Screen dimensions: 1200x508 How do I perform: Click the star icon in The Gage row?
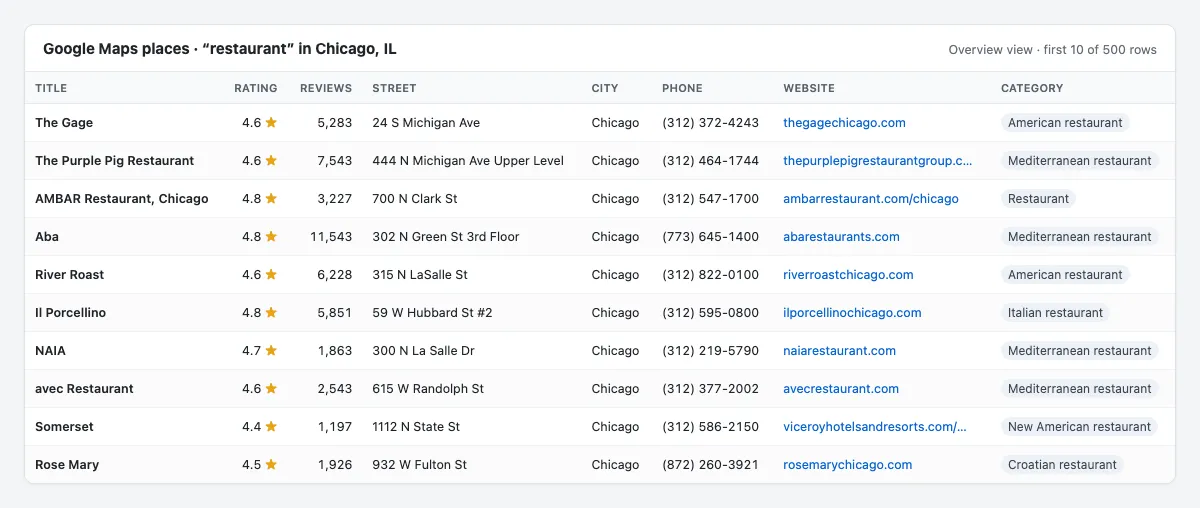pos(271,122)
